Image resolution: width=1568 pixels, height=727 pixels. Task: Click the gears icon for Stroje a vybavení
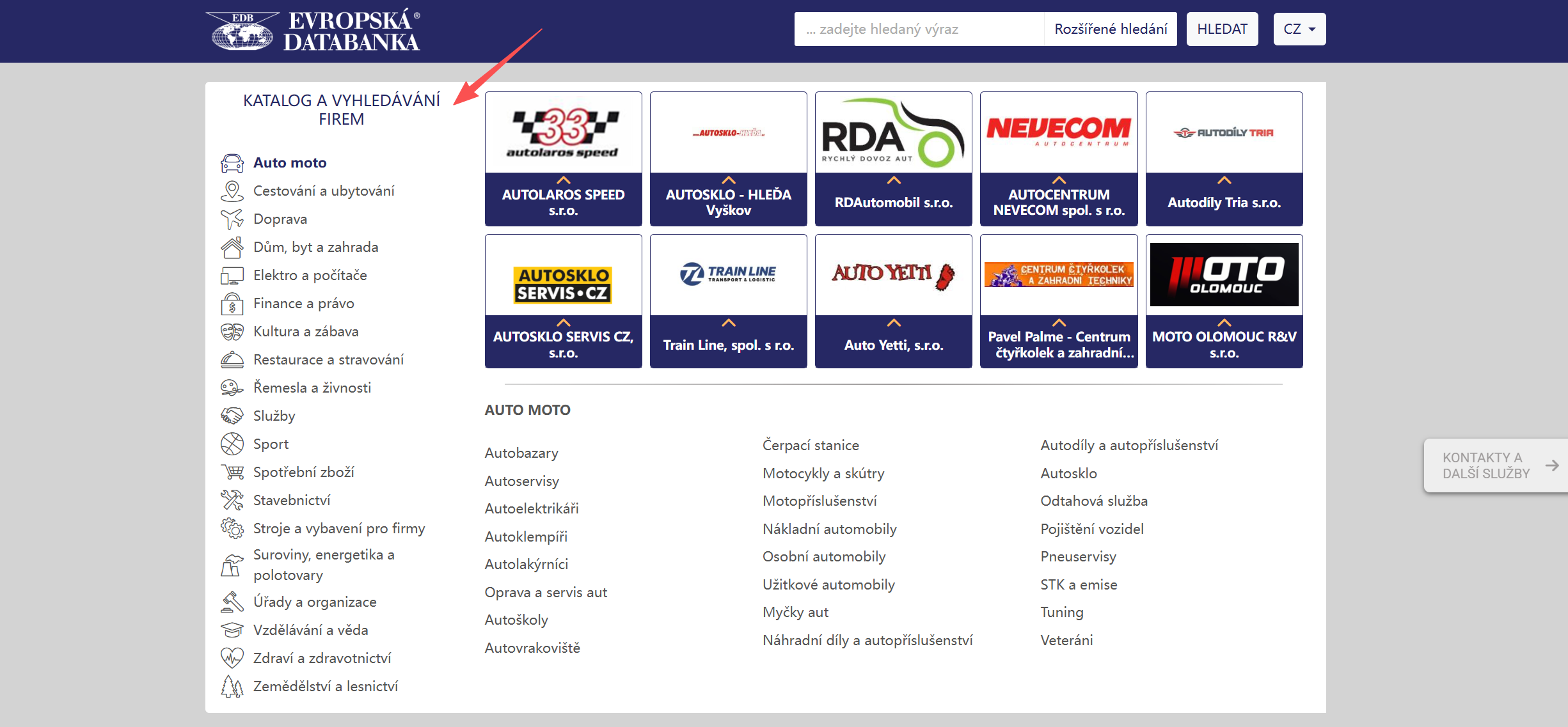click(x=232, y=529)
